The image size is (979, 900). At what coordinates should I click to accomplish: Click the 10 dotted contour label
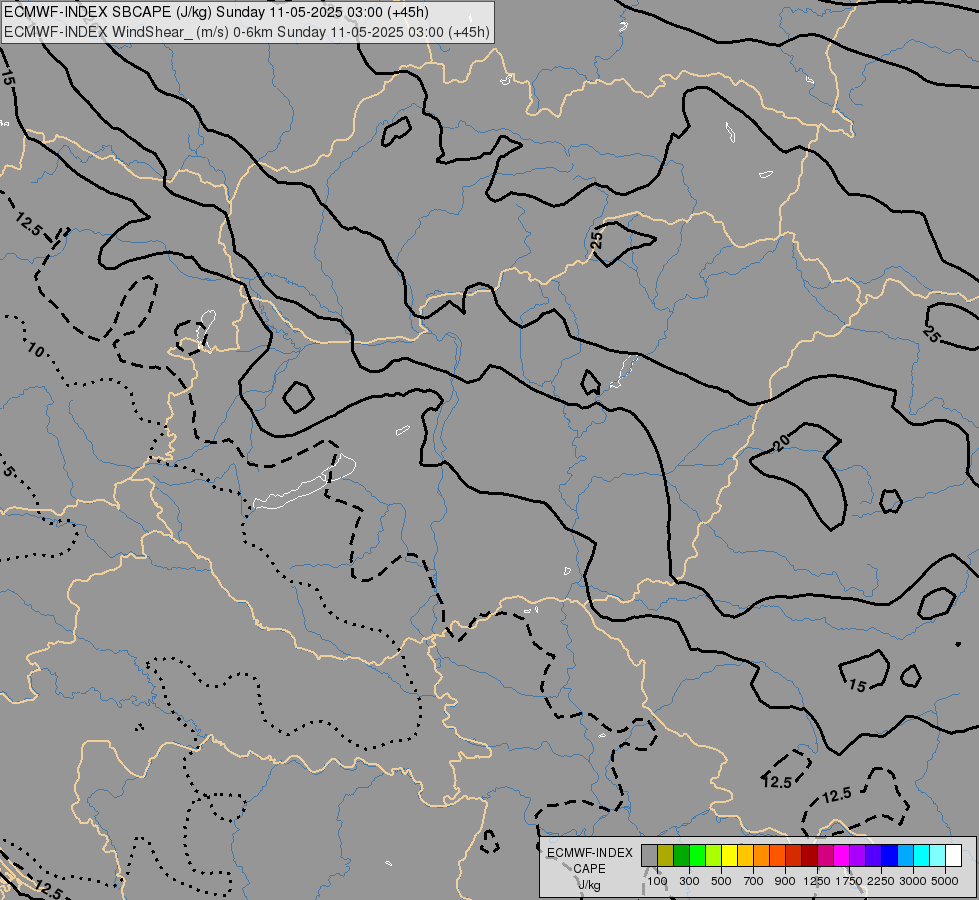[36, 350]
